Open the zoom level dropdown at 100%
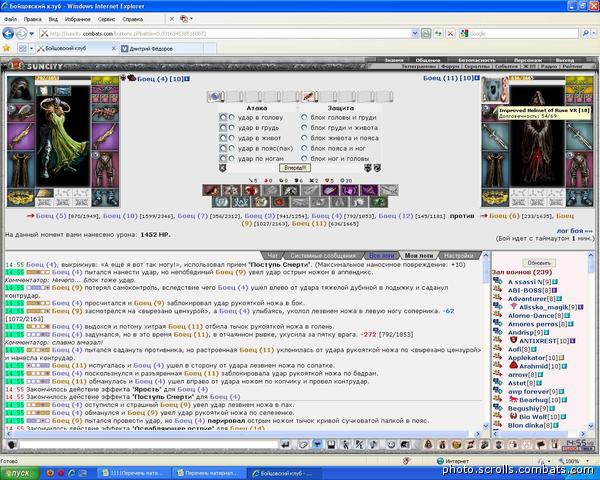This screenshot has height=480, width=600. click(587, 461)
